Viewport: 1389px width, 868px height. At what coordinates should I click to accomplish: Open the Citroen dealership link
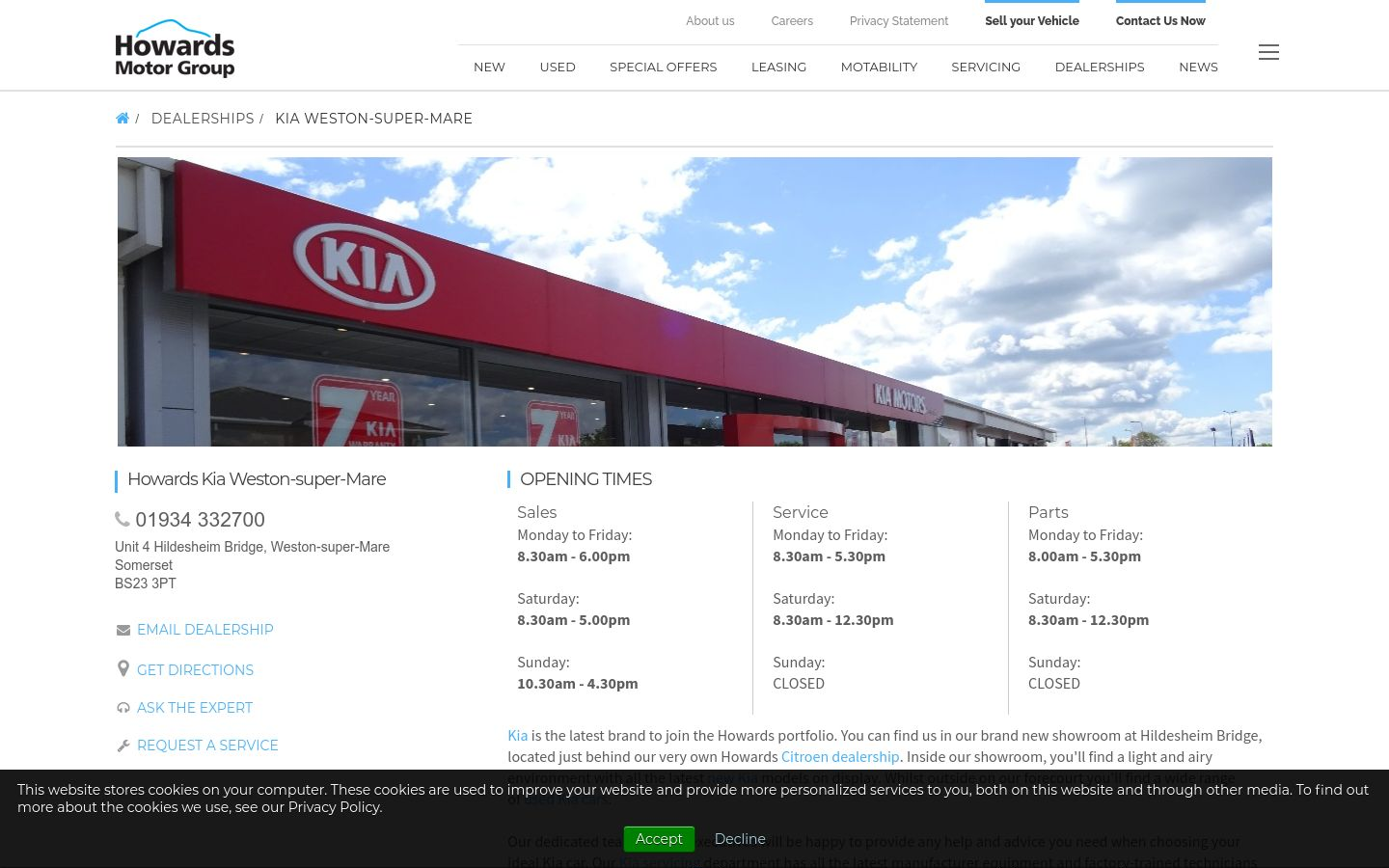click(840, 757)
